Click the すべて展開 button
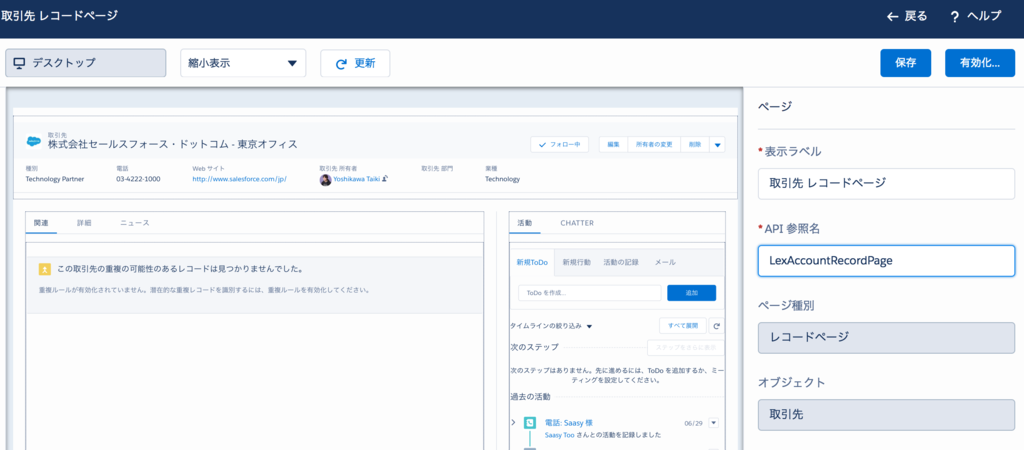Viewport: 1024px width, 450px height. click(683, 325)
